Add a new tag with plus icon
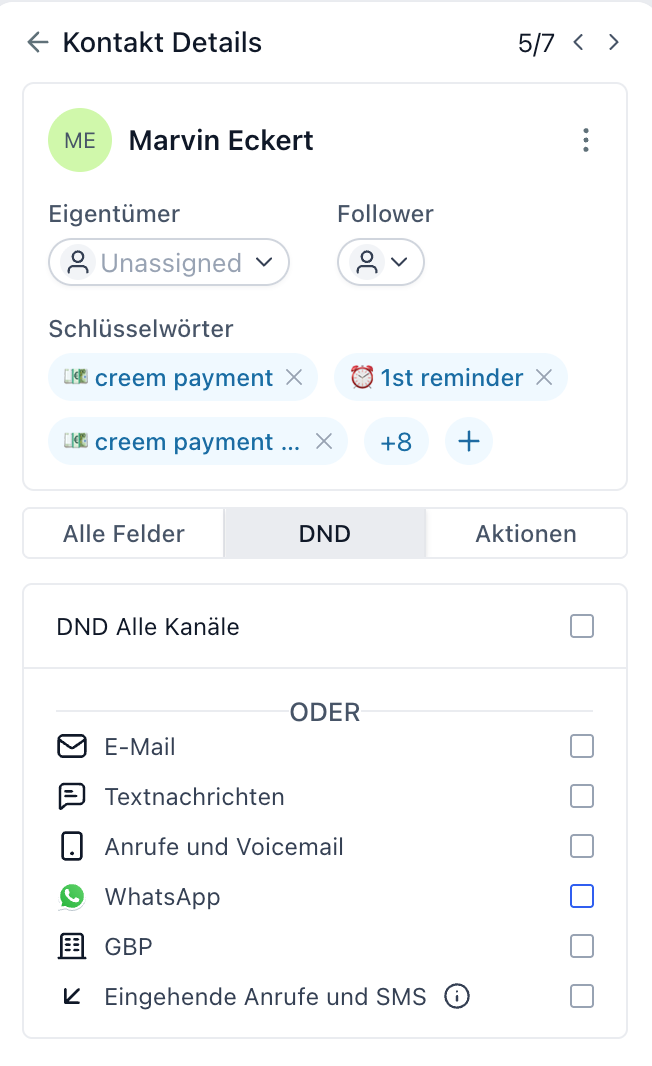 pyautogui.click(x=469, y=441)
